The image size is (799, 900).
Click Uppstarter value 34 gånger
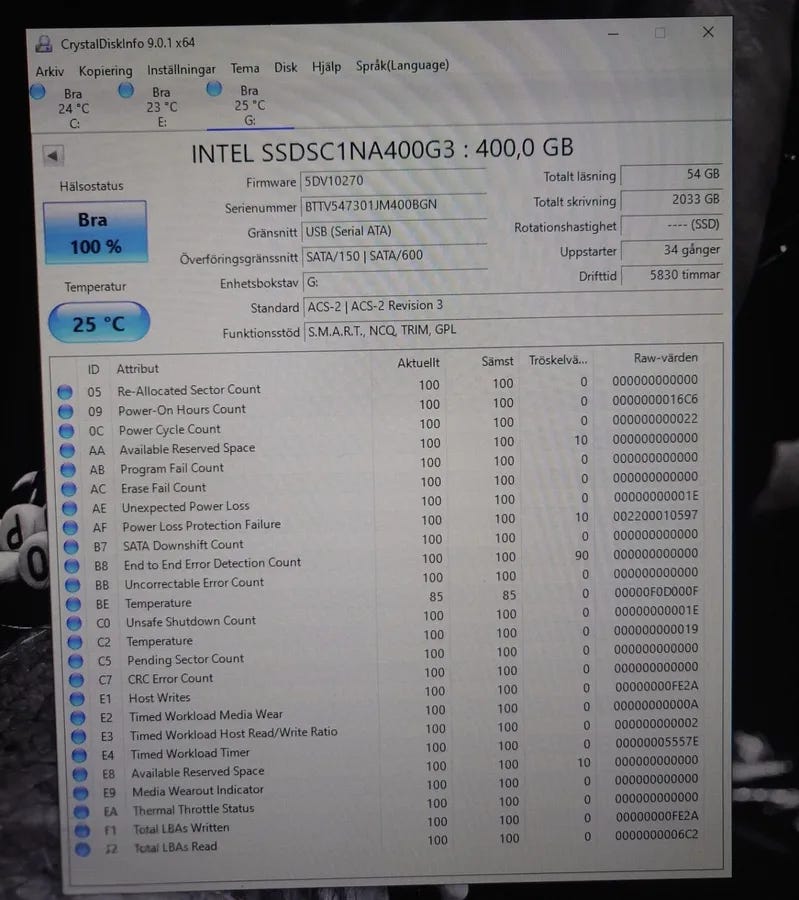[673, 250]
